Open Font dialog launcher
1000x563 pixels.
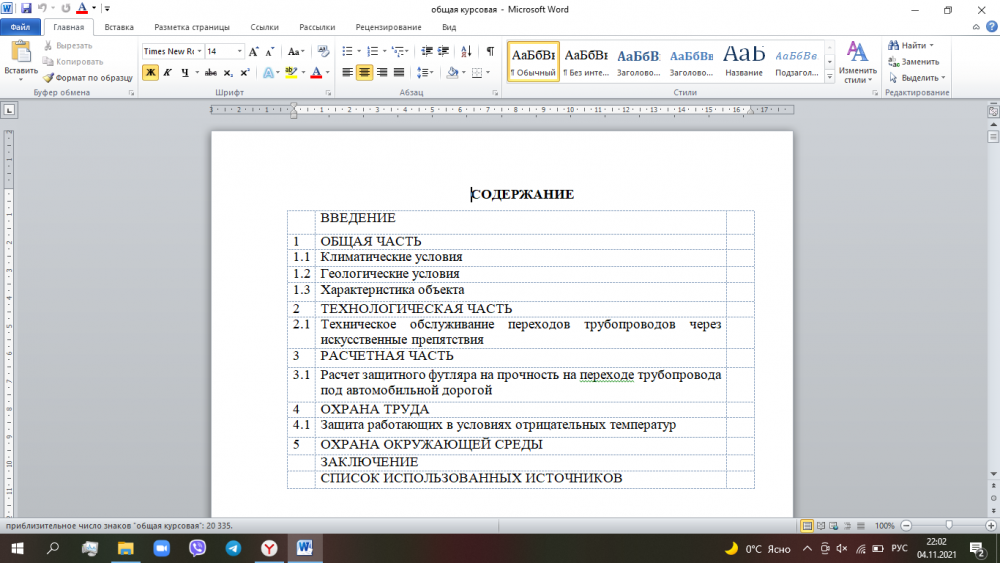tap(328, 93)
